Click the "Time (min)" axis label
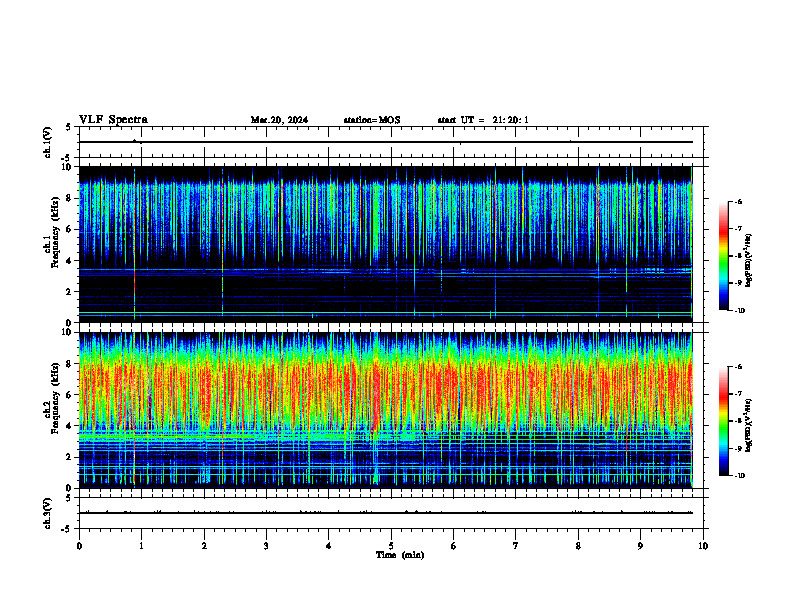This screenshot has width=792, height=612. click(400, 555)
